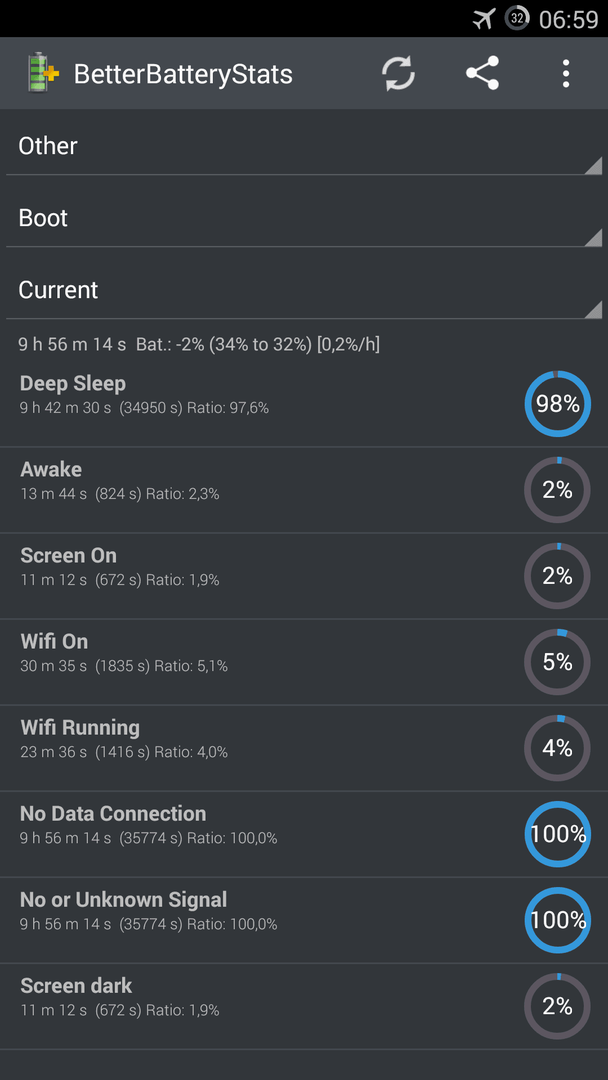Open the Wifi Running entry
This screenshot has width=608, height=1080.
(304, 748)
